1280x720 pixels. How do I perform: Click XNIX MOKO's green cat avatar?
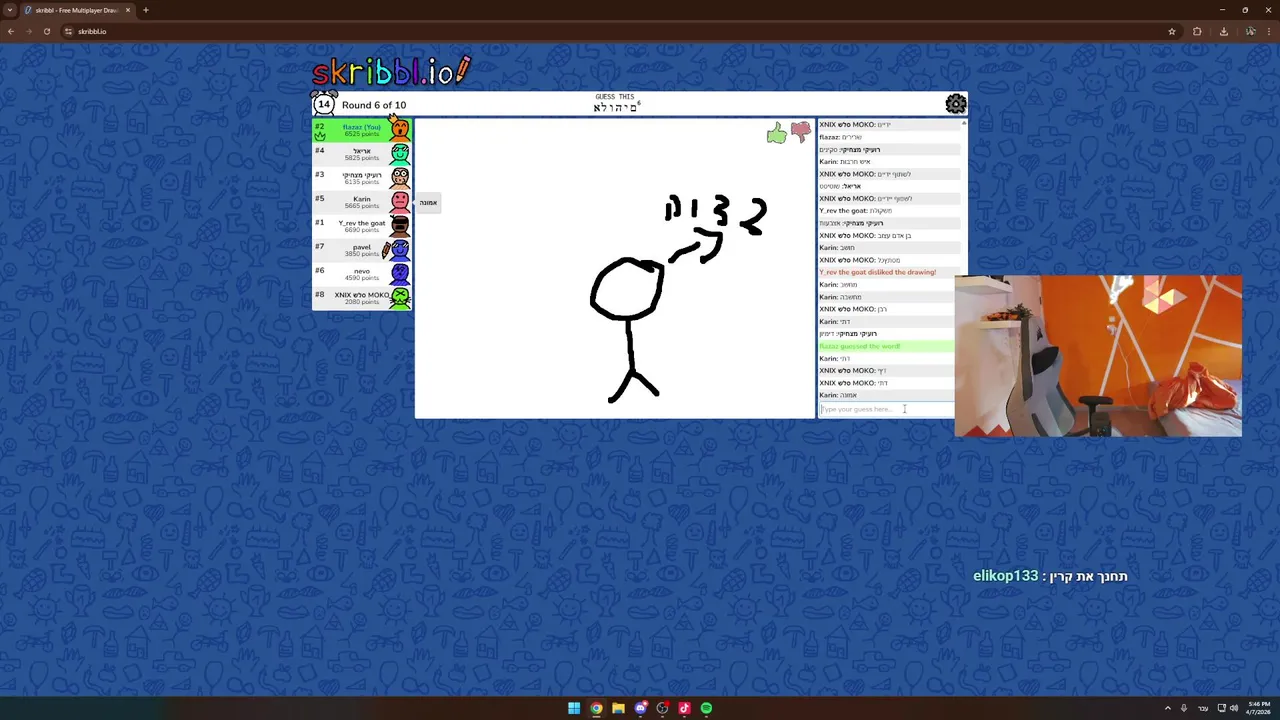click(400, 298)
